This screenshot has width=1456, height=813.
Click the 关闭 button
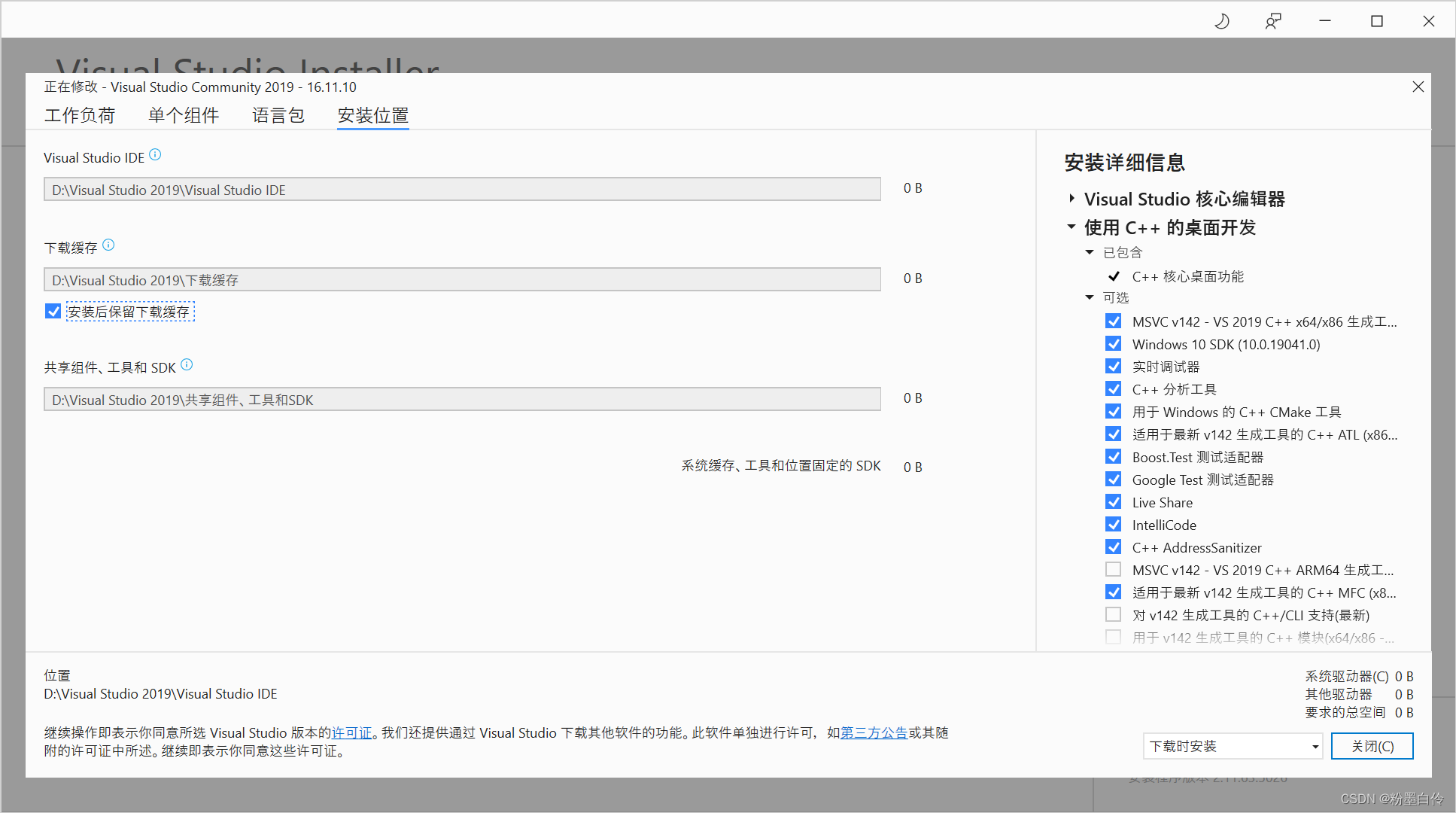point(1374,744)
